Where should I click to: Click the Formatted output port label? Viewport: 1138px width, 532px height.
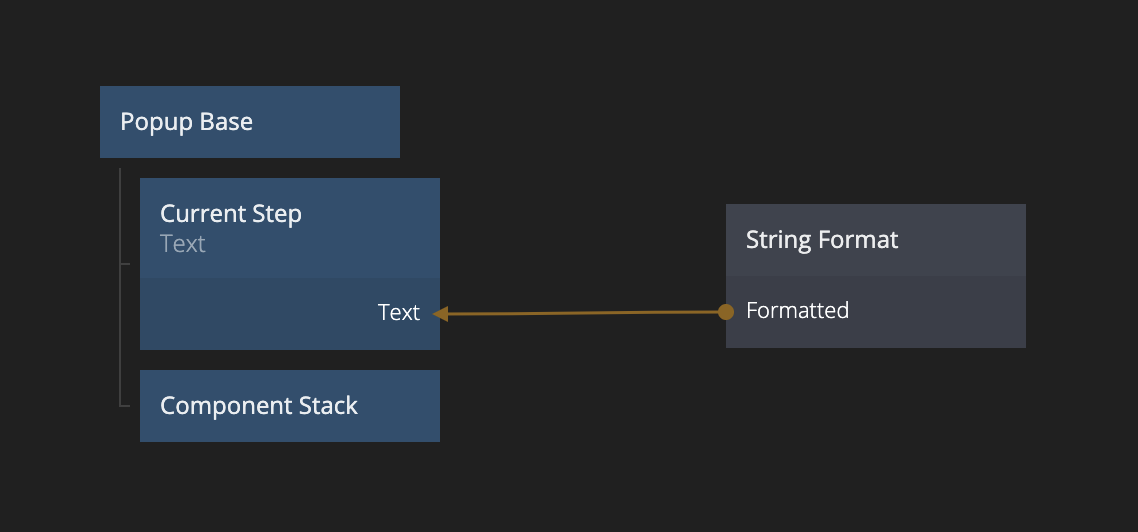[797, 311]
